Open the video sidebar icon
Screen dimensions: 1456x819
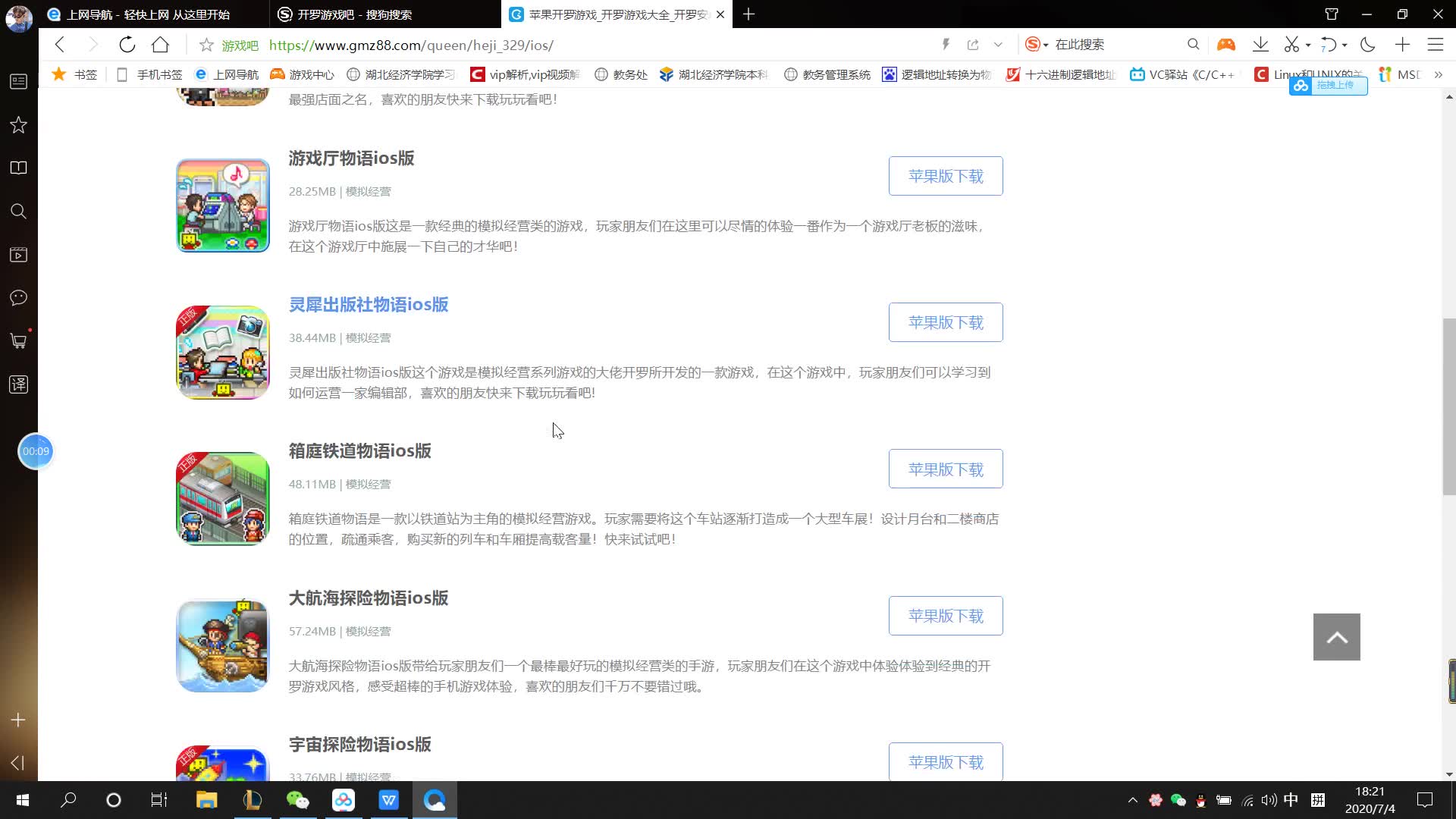18,254
